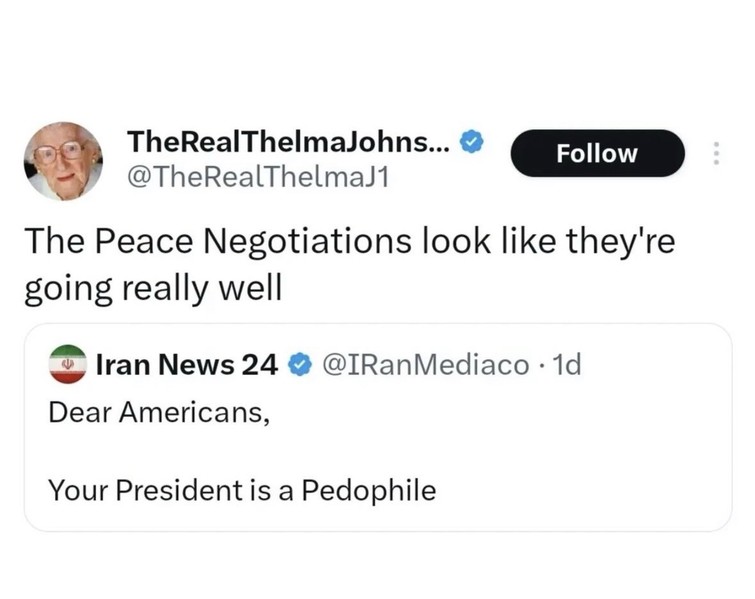Open the TheRealThelmaJohns display name link
The width and height of the screenshot is (755, 599).
(289, 143)
